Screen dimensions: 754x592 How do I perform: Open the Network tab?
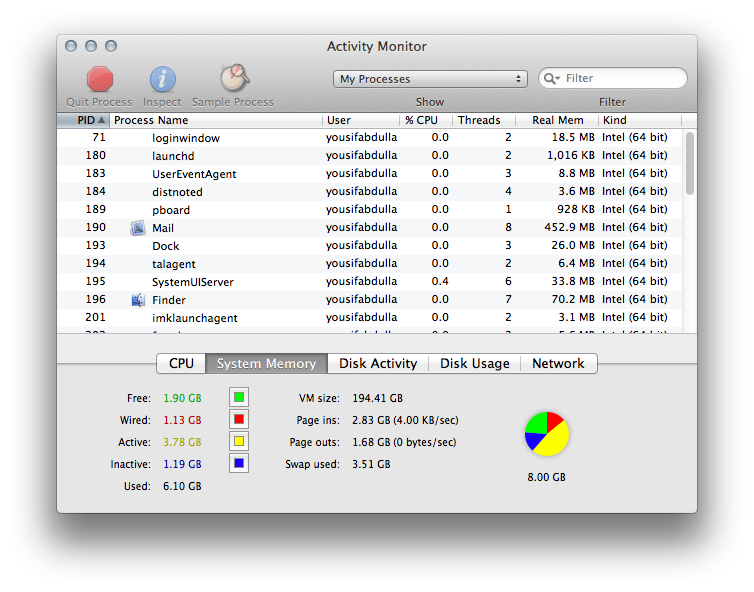(x=558, y=364)
